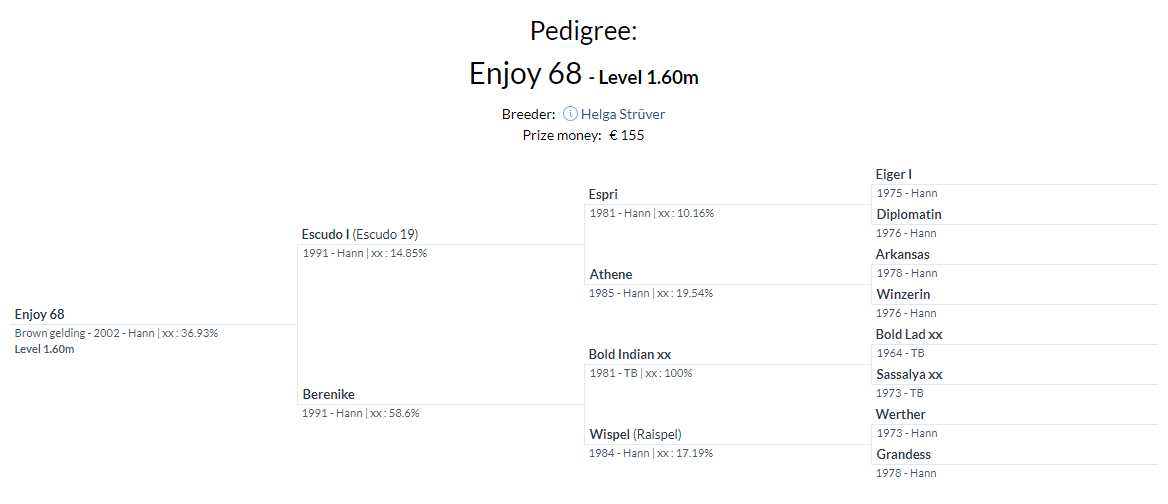Open Espri horse entry
Screen dimensions: 1168x504
click(603, 194)
